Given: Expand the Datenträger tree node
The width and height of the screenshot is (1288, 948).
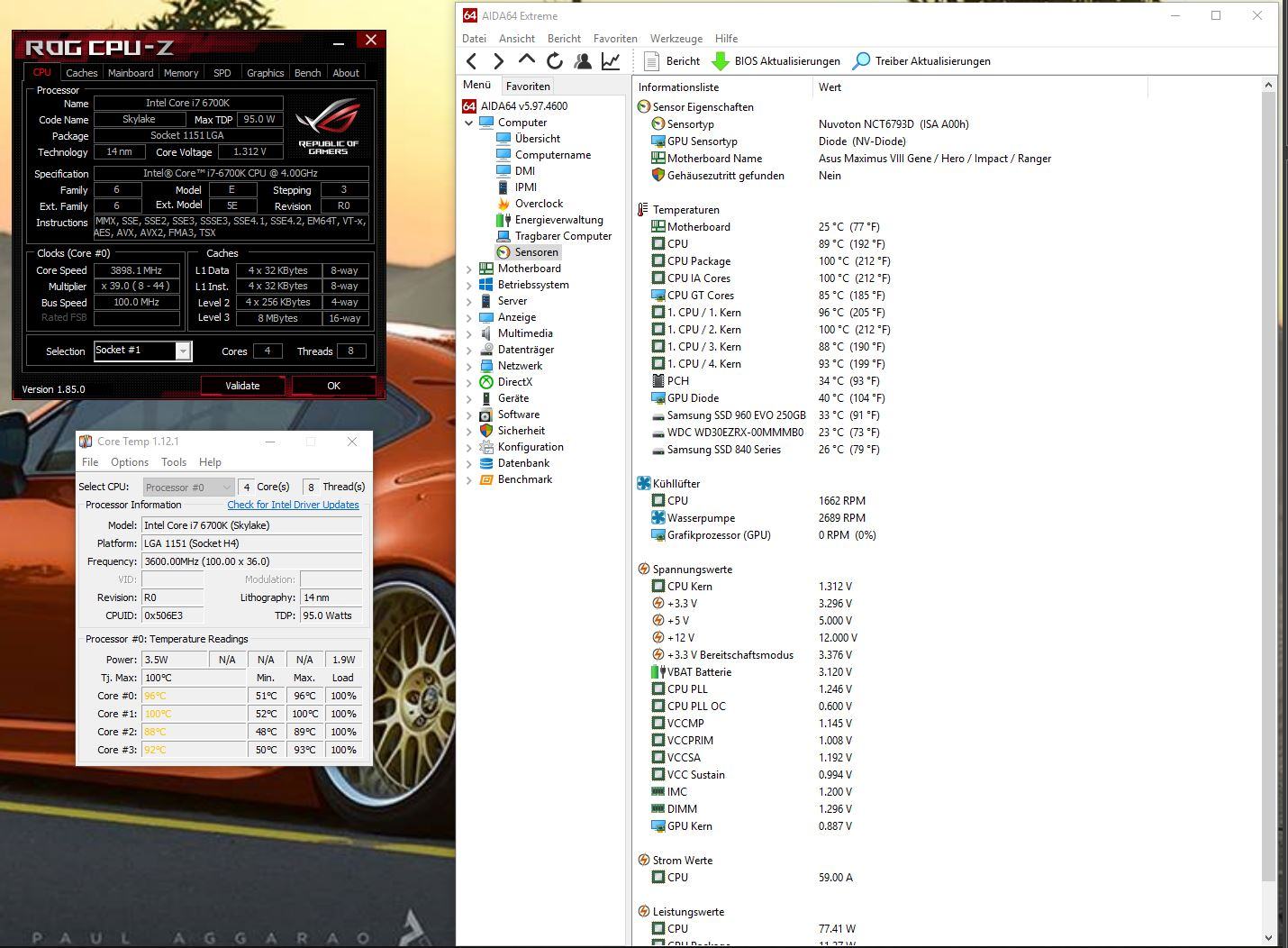Looking at the screenshot, I should coord(469,350).
